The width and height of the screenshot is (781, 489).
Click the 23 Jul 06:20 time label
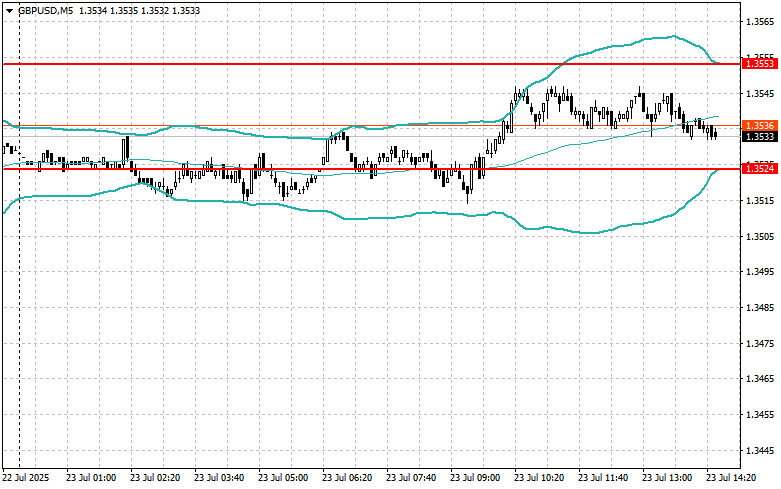[x=347, y=478]
